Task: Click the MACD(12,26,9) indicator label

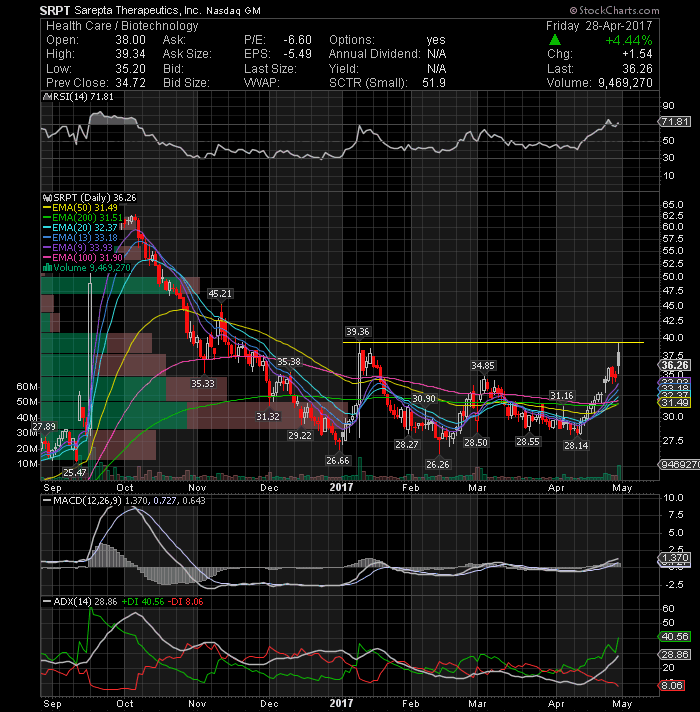Action: point(88,500)
